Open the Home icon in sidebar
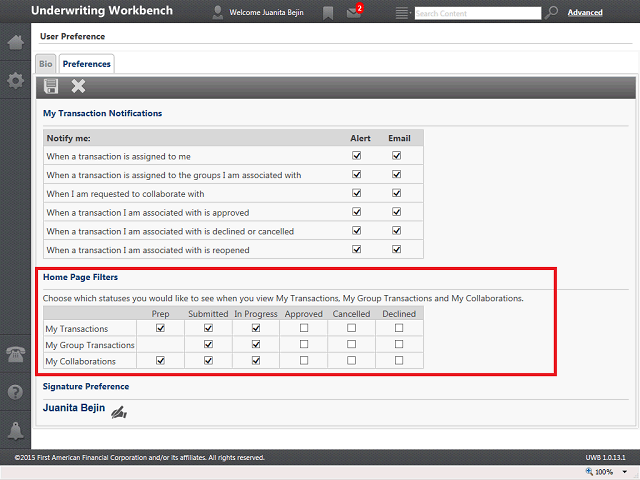Viewport: 640px width, 480px height. (16, 42)
